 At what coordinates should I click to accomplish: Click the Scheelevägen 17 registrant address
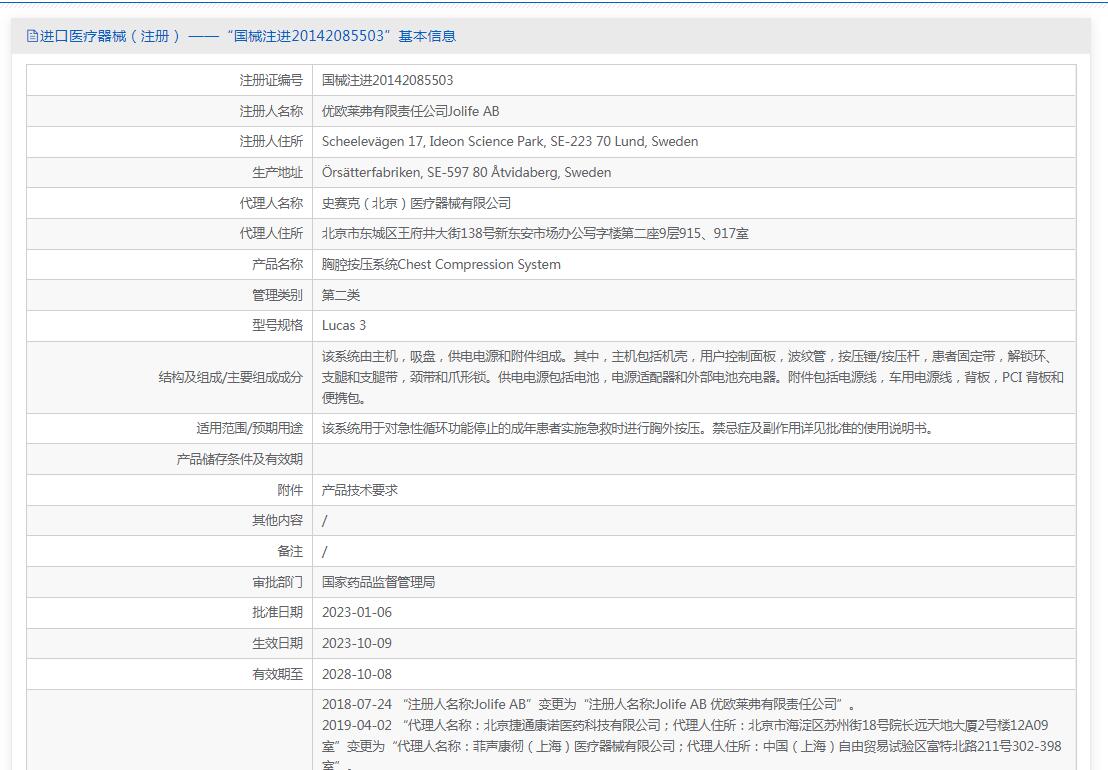tap(510, 142)
